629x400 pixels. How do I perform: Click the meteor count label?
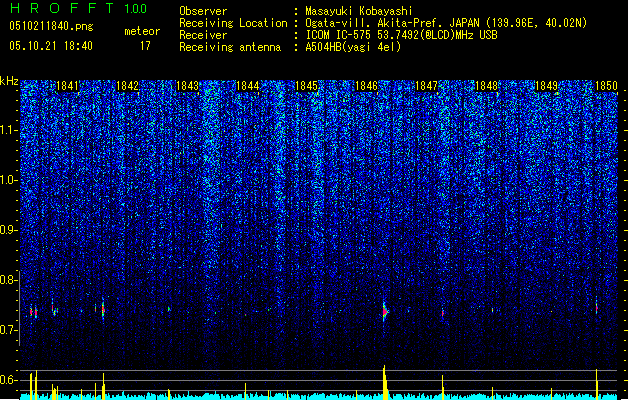point(142,31)
